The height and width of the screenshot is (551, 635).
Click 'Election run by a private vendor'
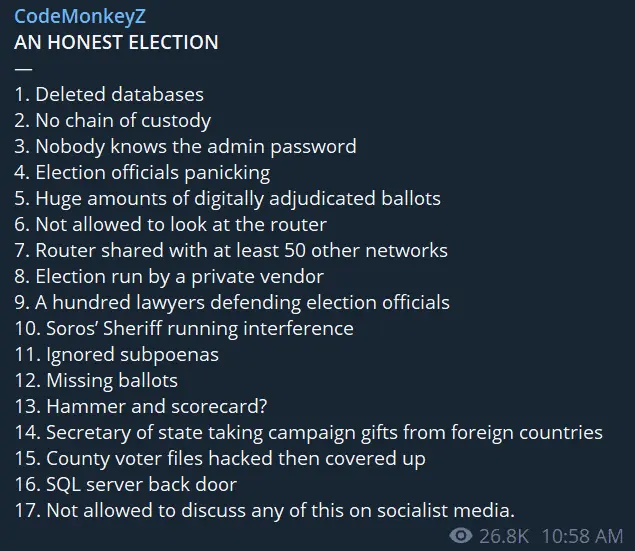tap(169, 277)
